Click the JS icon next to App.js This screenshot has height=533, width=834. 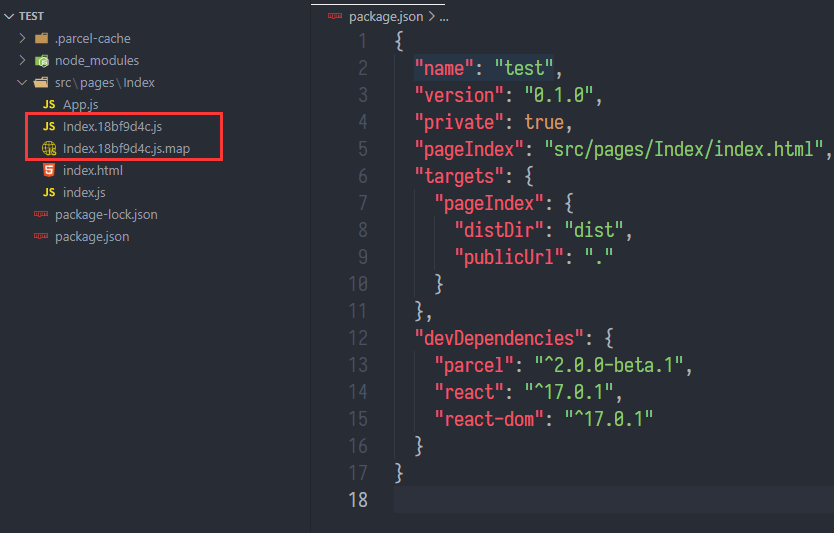(49, 104)
